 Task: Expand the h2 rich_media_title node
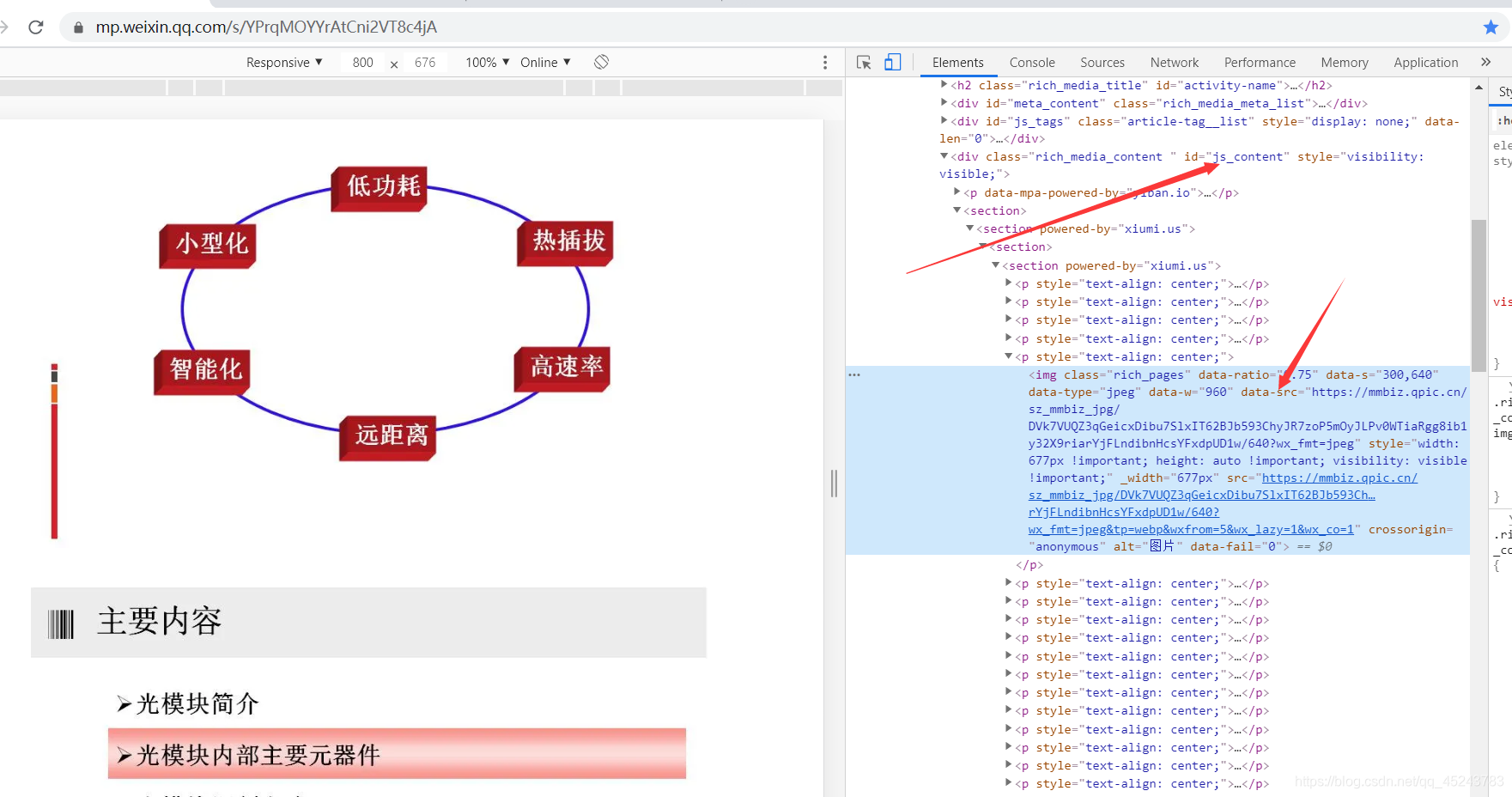[944, 84]
